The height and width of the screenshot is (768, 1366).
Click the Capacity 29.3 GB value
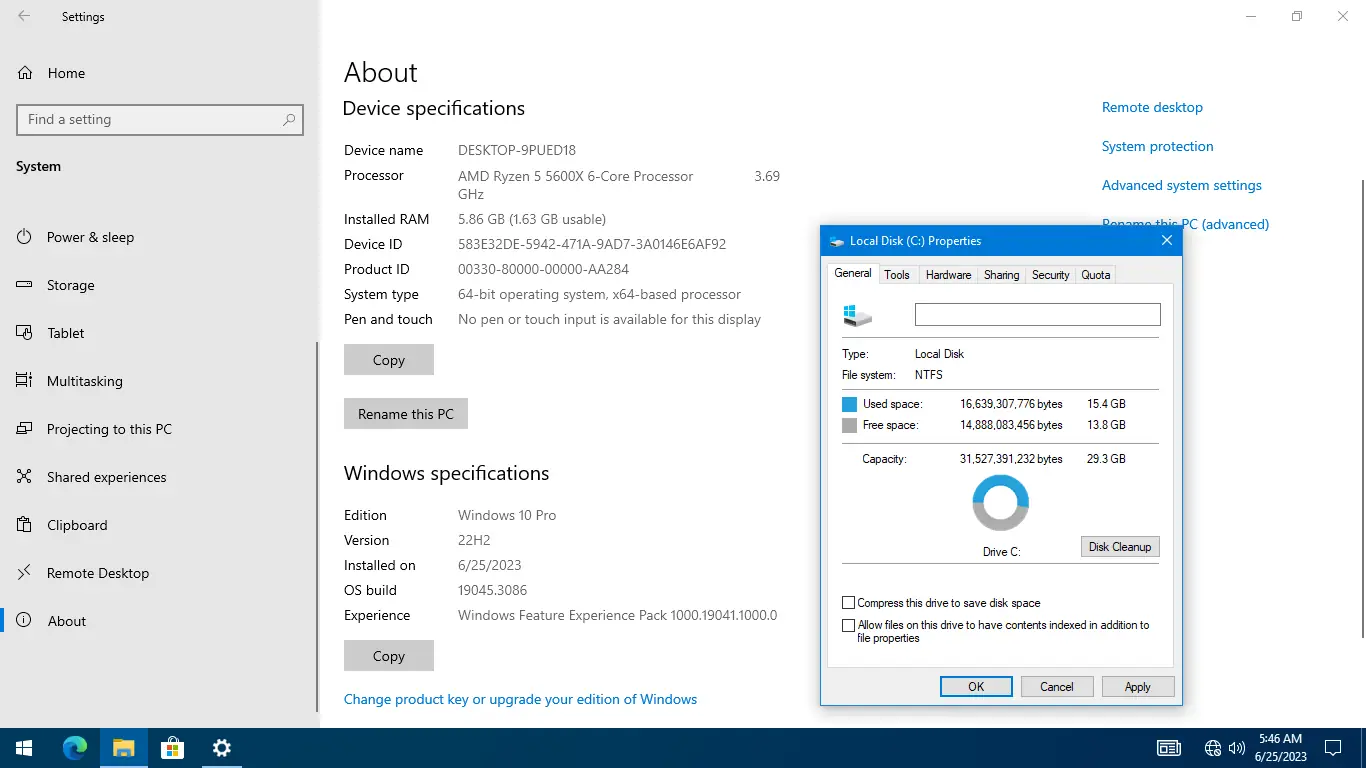1106,459
